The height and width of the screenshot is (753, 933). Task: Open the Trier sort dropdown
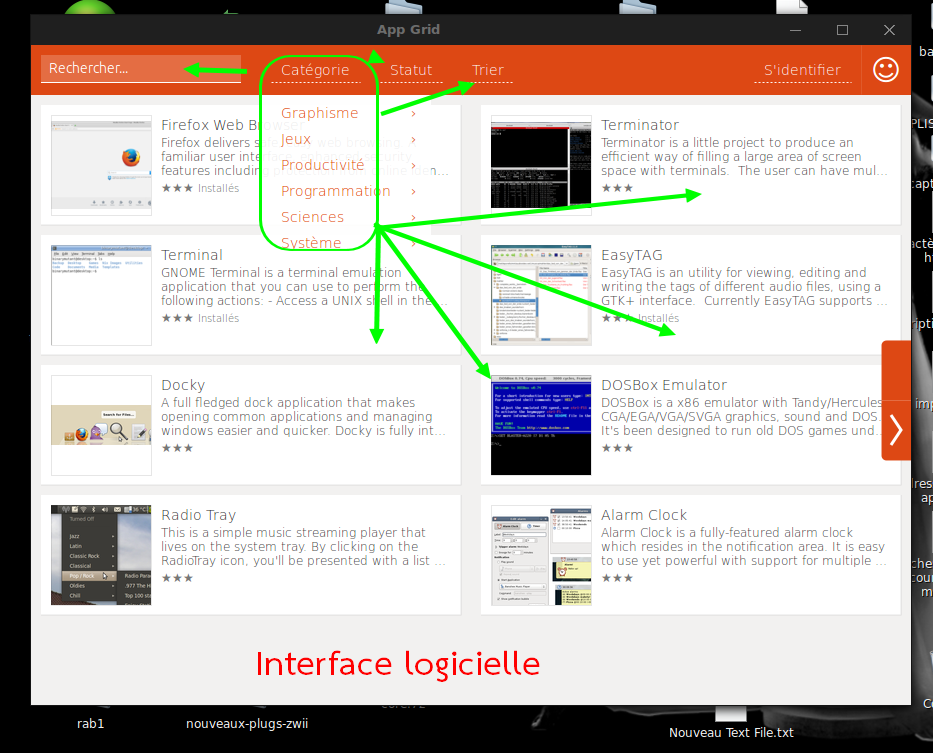[488, 70]
